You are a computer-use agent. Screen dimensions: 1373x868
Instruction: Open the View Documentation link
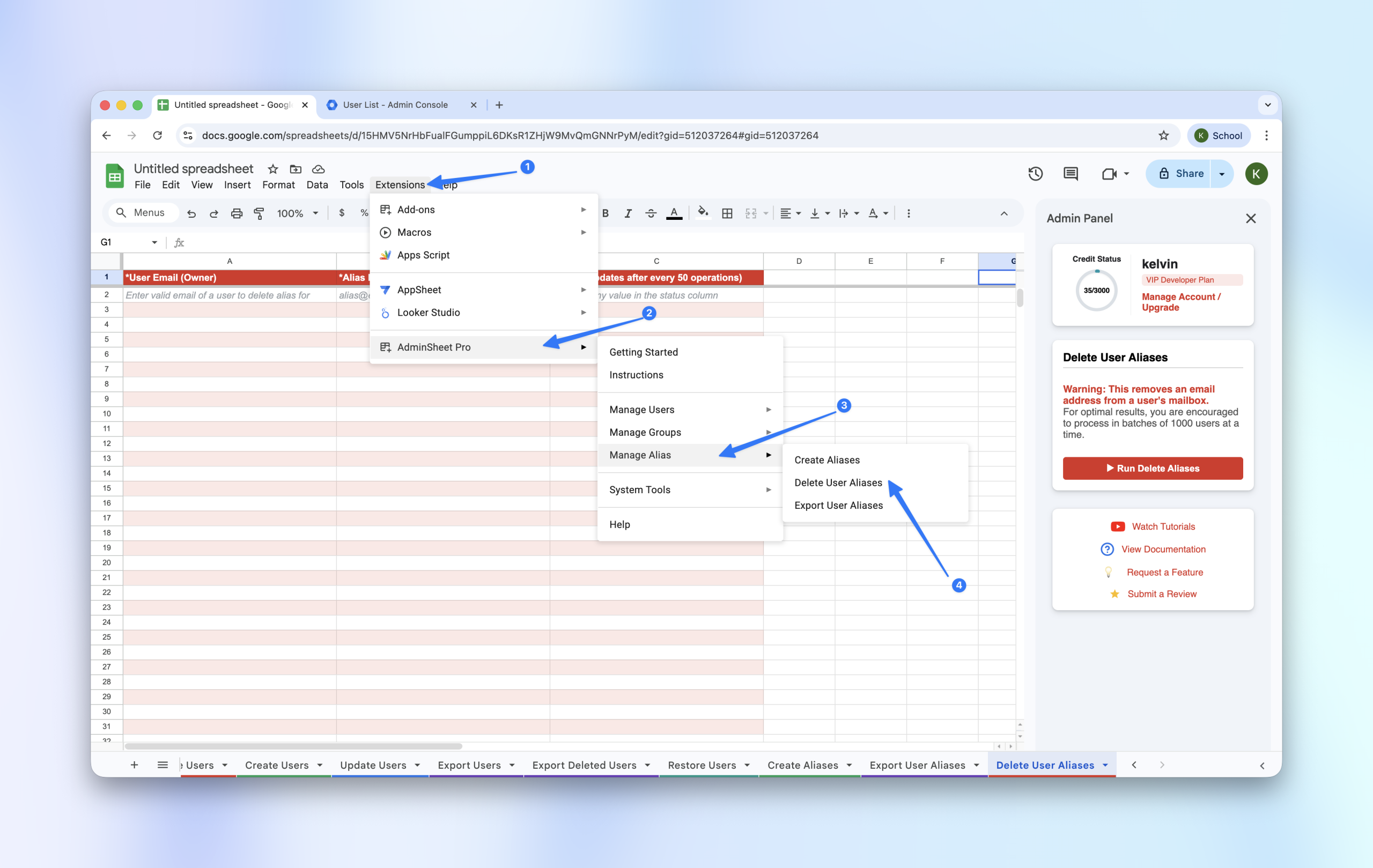(x=1163, y=549)
